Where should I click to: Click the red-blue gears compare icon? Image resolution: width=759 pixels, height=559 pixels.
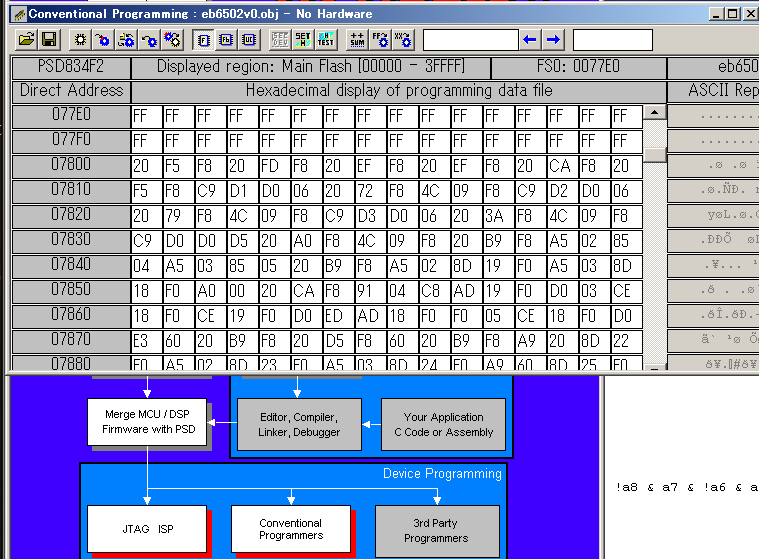172,40
